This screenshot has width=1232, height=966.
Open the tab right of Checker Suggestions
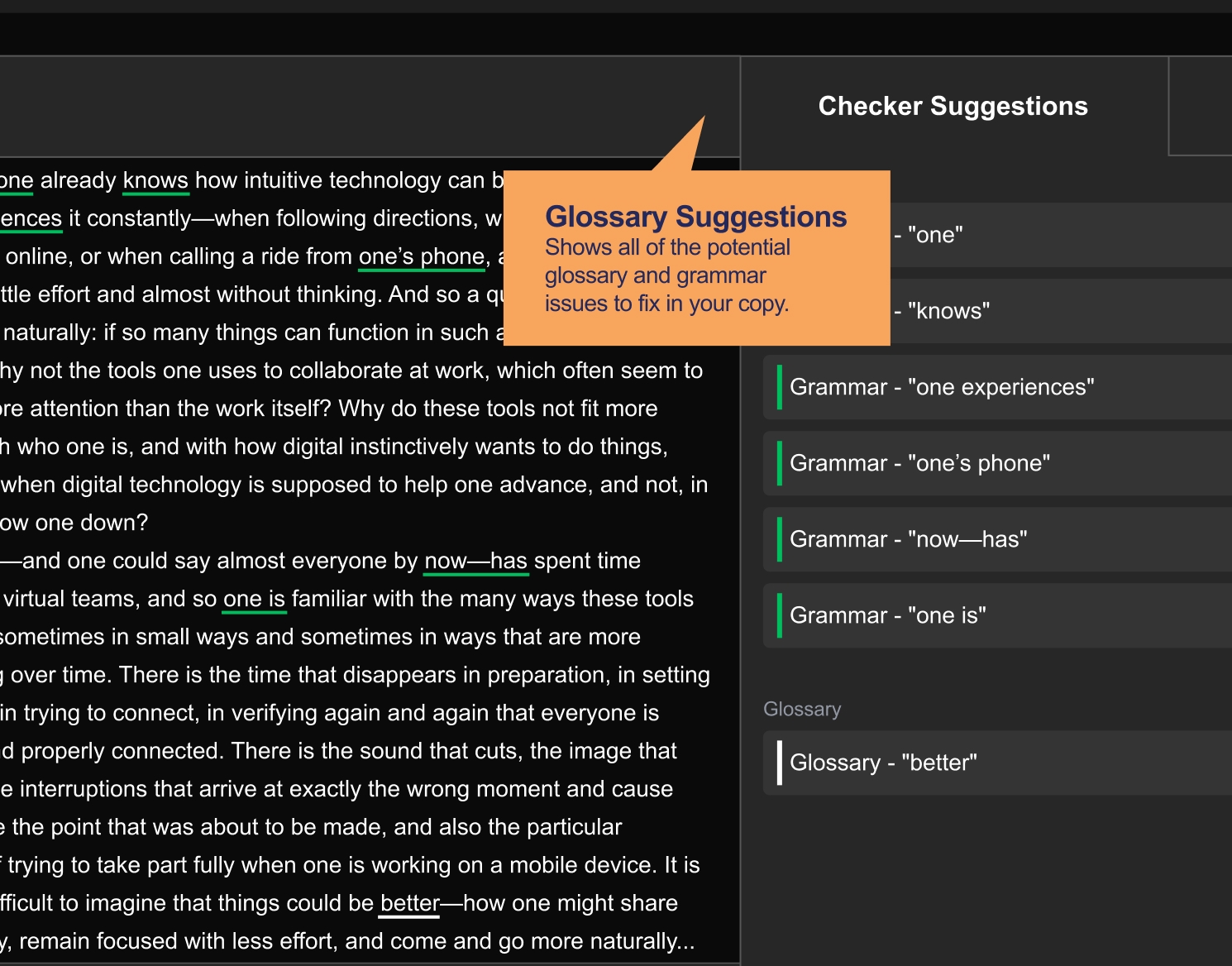[x=1200, y=106]
